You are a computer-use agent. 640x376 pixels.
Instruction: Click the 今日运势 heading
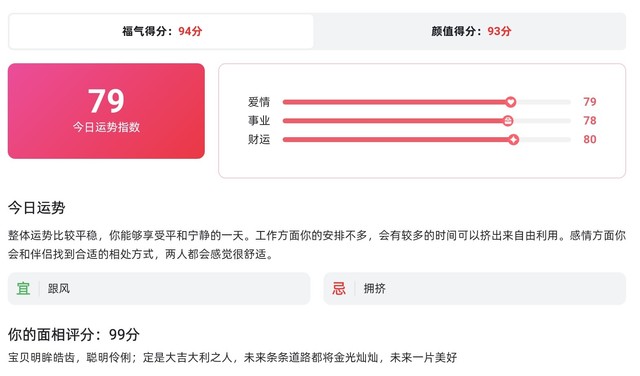pyautogui.click(x=37, y=208)
